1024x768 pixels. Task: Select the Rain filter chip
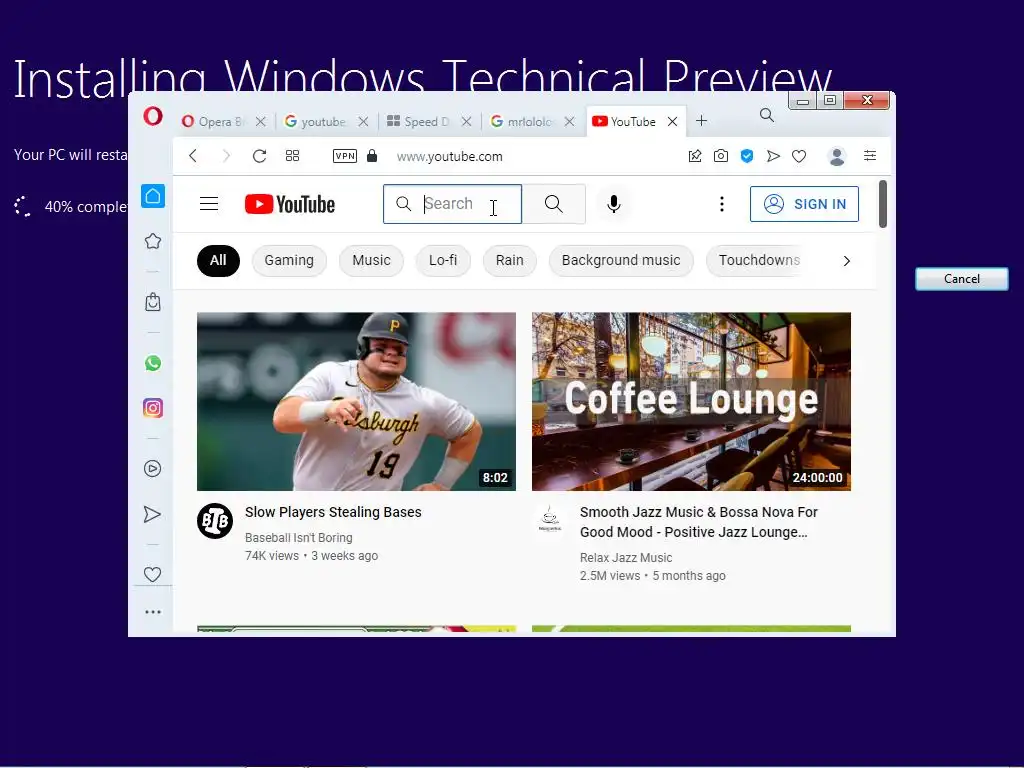click(509, 260)
